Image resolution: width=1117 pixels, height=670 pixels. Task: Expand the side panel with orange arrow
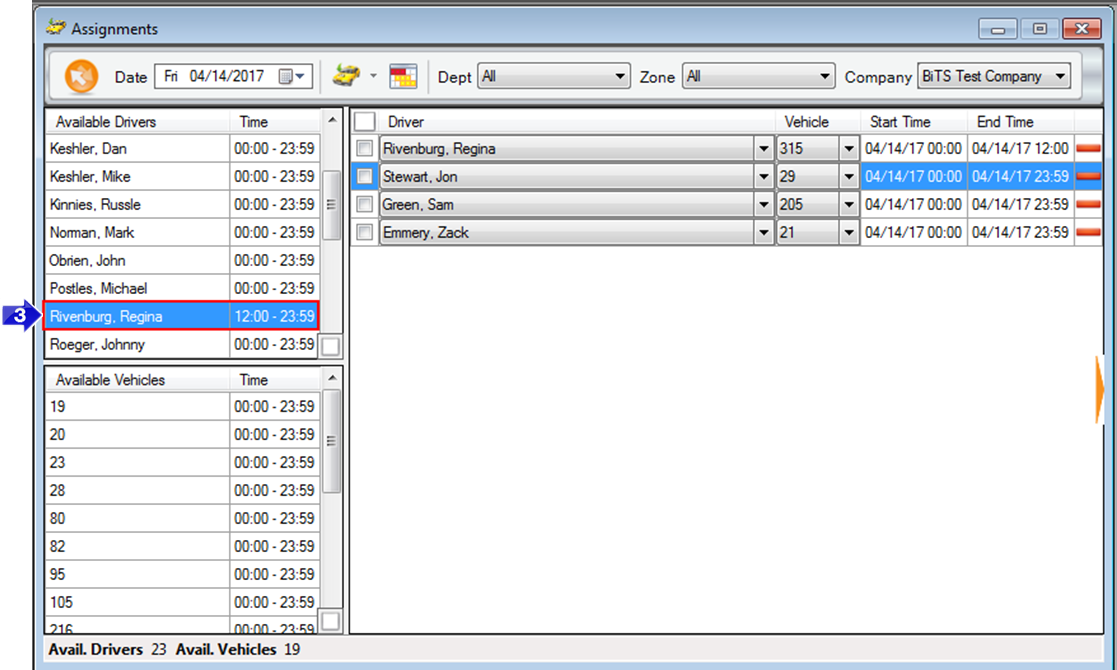pyautogui.click(x=1100, y=390)
